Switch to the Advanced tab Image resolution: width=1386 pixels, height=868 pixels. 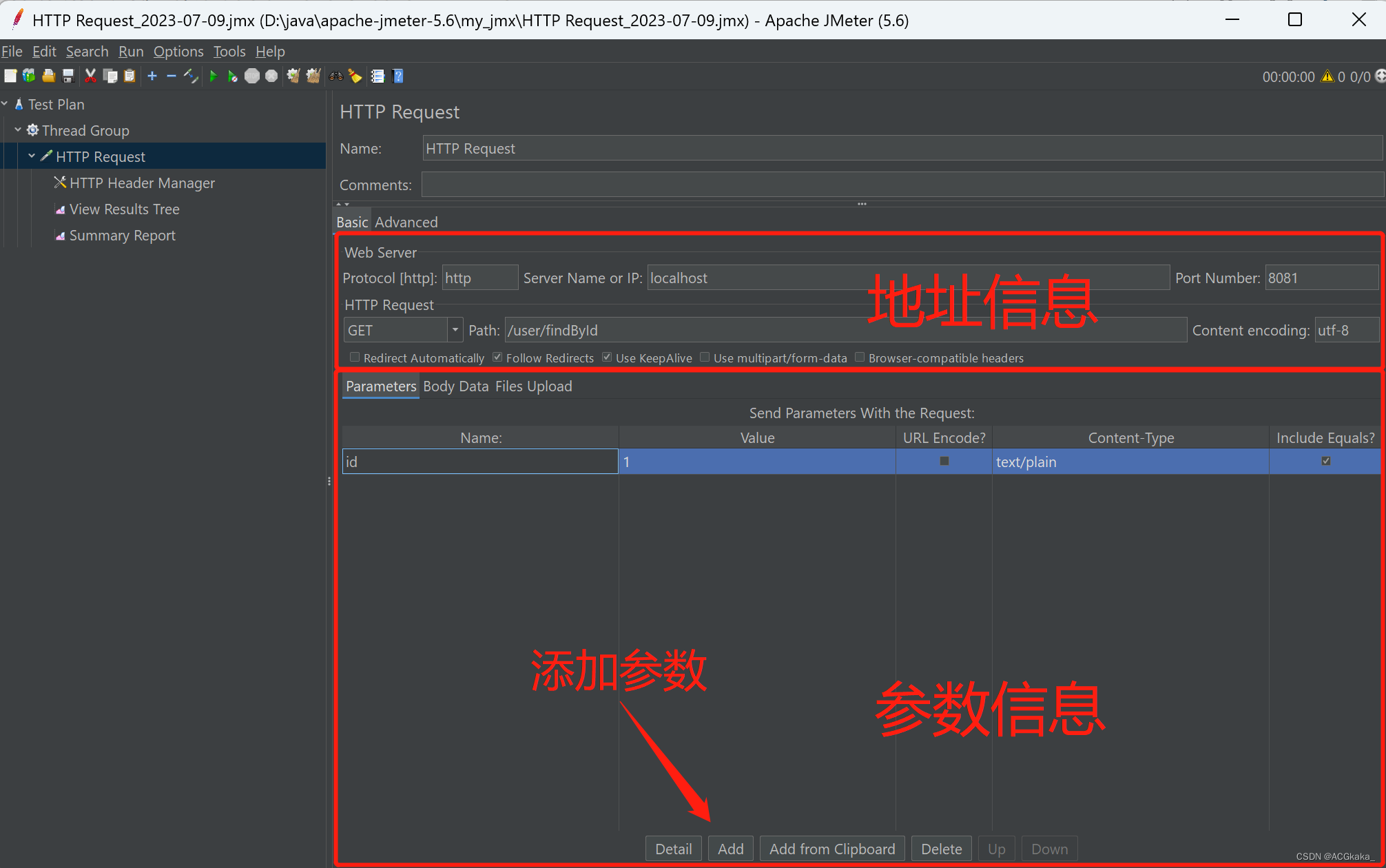(x=406, y=222)
